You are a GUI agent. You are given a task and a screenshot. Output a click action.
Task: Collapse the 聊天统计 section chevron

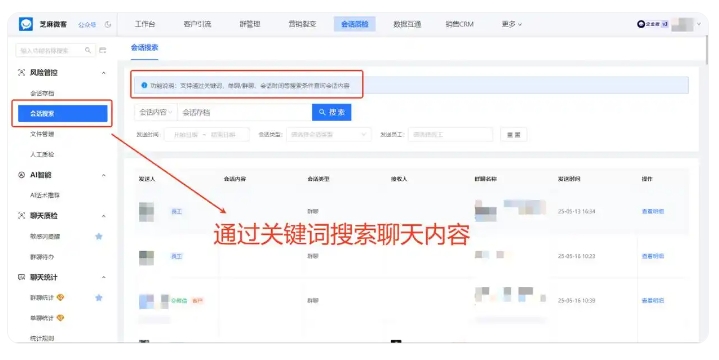point(104,277)
